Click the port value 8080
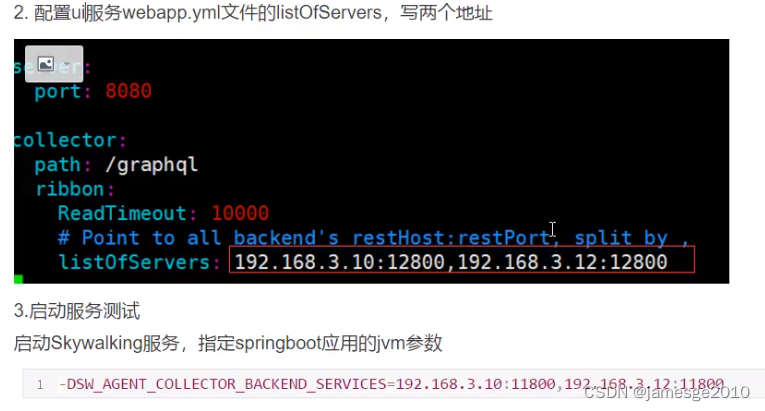The height and width of the screenshot is (411, 765). (128, 91)
